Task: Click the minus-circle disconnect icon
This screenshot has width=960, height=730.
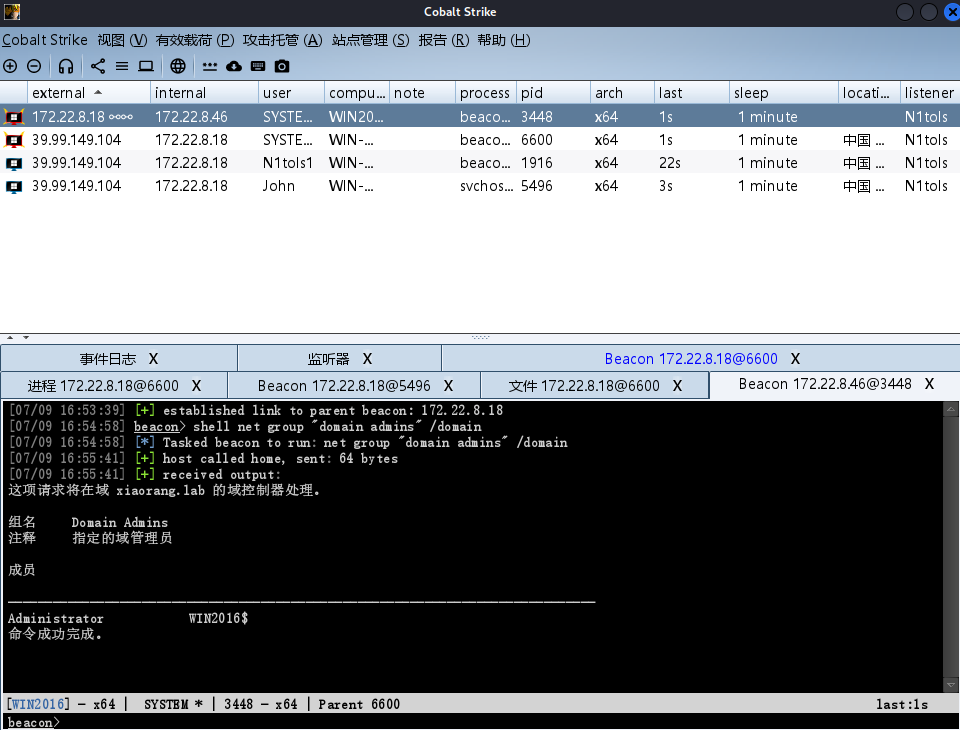Action: pos(34,66)
